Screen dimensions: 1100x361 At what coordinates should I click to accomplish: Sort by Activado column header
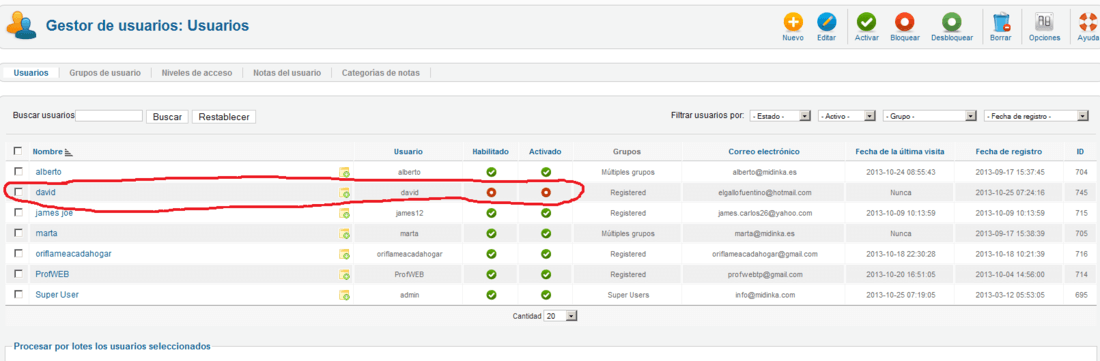[x=546, y=152]
